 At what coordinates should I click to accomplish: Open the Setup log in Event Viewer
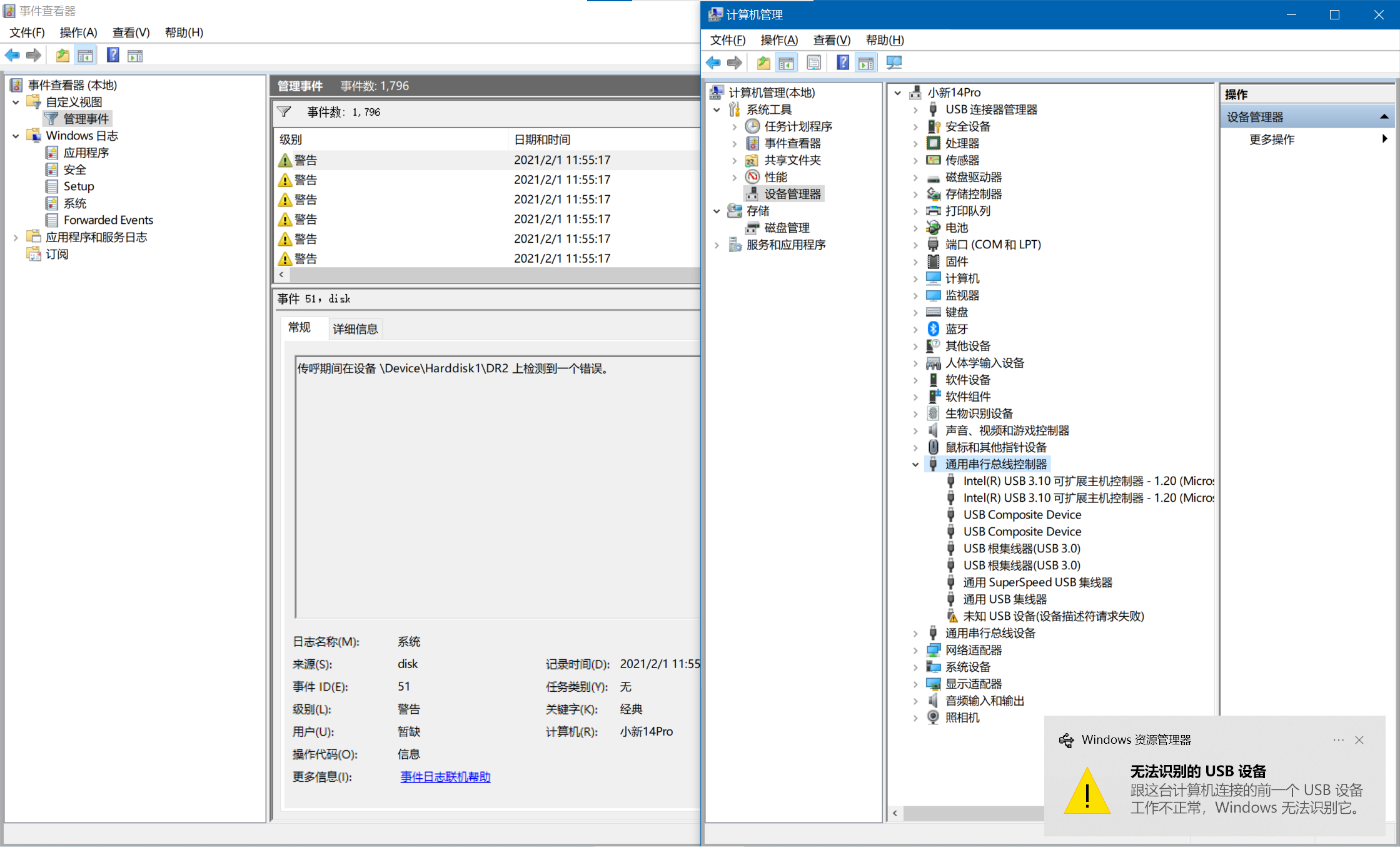[x=78, y=186]
